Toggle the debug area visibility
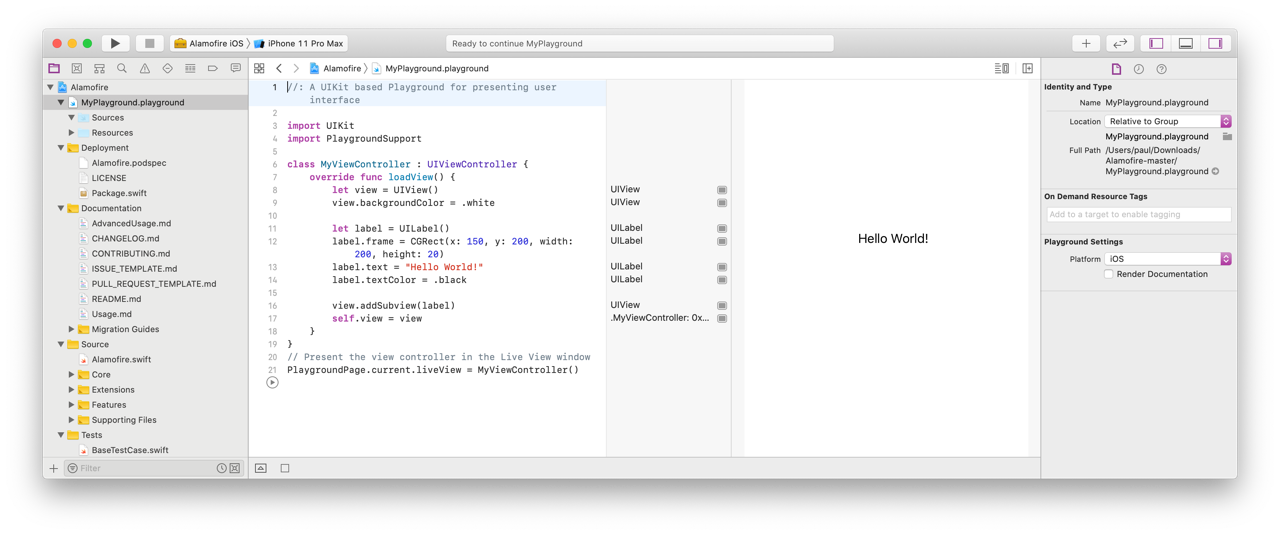This screenshot has height=535, width=1280. (1185, 43)
